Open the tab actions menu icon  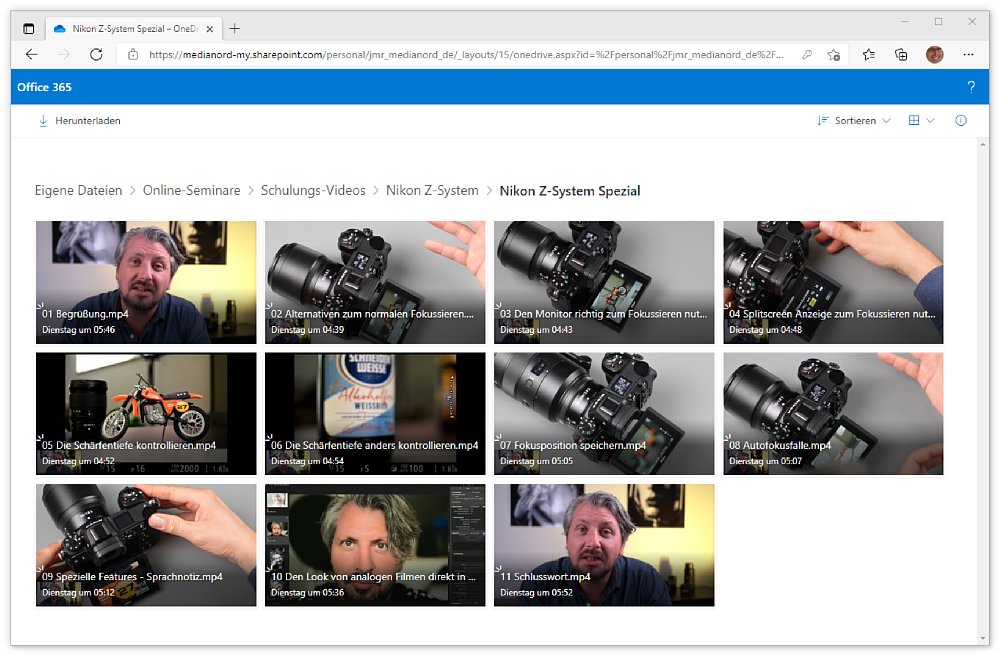29,29
